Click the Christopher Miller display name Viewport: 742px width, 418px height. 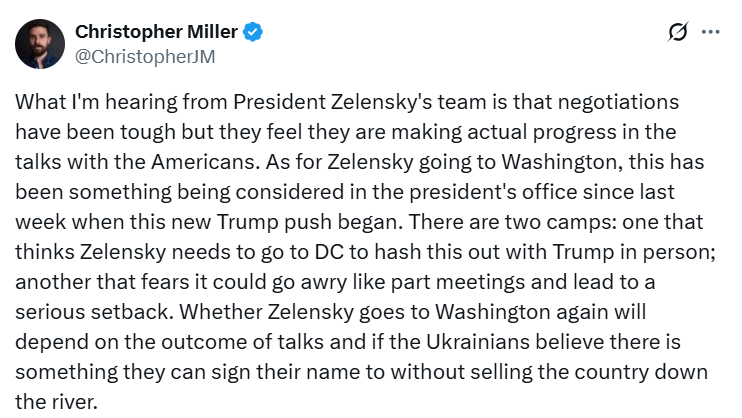(x=157, y=32)
